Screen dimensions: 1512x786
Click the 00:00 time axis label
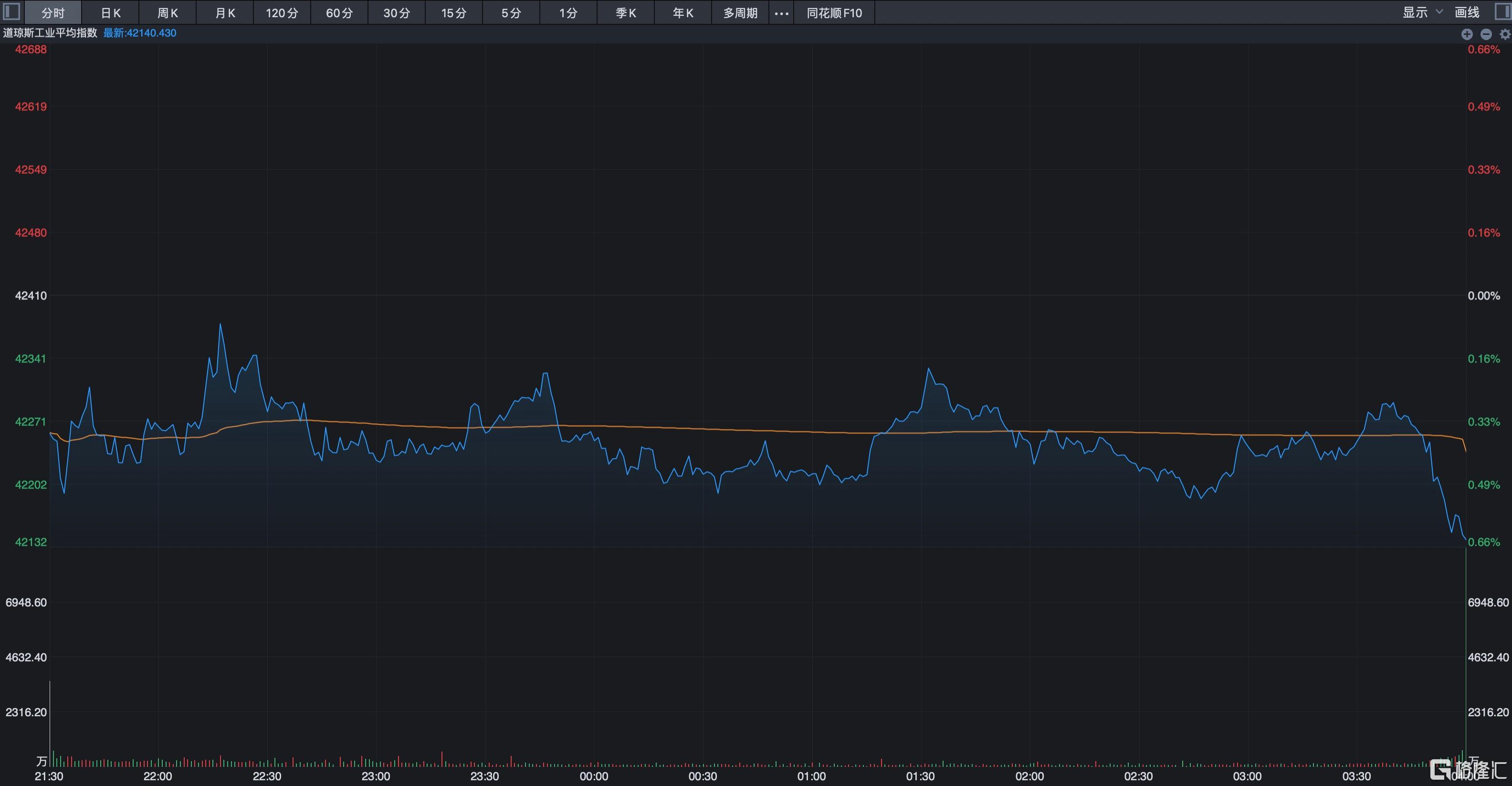point(593,776)
